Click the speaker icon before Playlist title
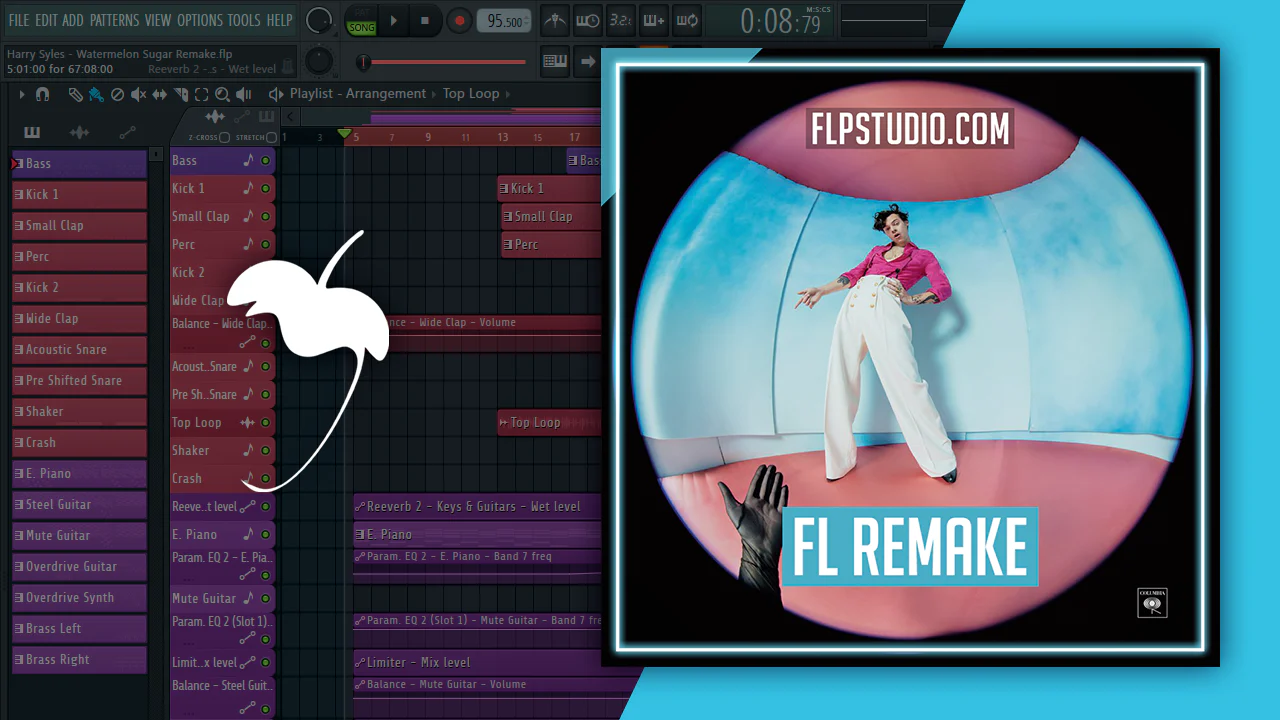 pos(276,94)
